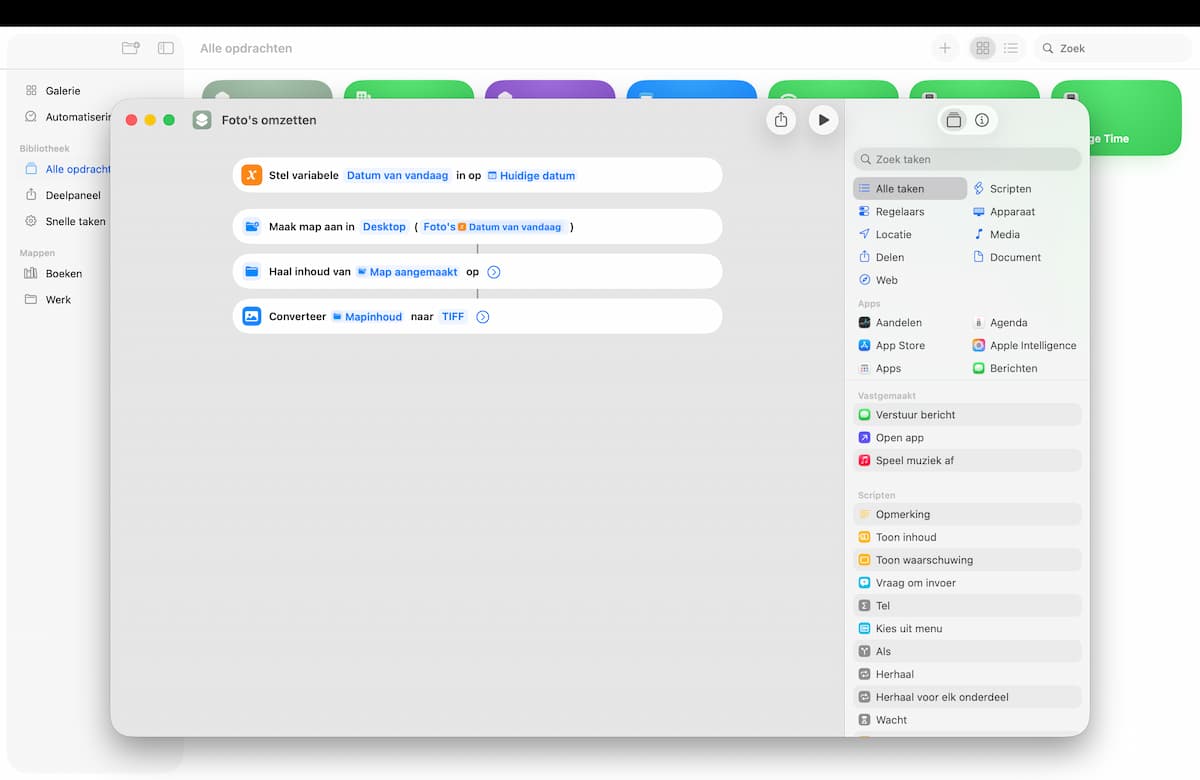This screenshot has width=1200, height=780.
Task: Switch to list view in main window
Action: click(x=1011, y=48)
